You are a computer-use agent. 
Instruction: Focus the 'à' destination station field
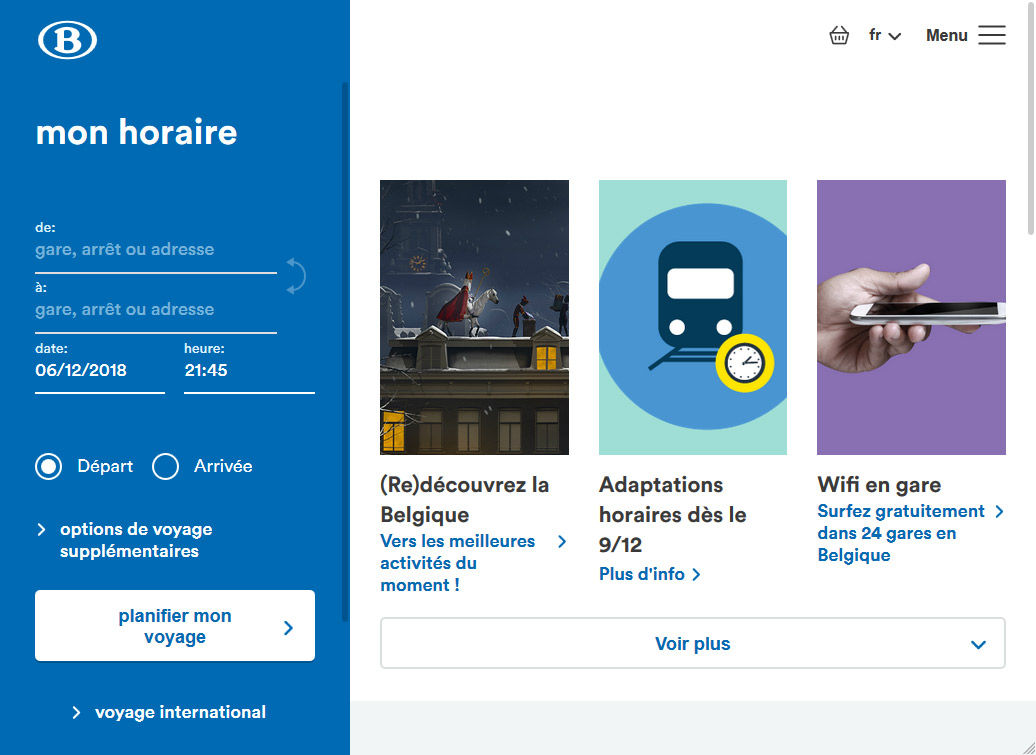click(156, 310)
